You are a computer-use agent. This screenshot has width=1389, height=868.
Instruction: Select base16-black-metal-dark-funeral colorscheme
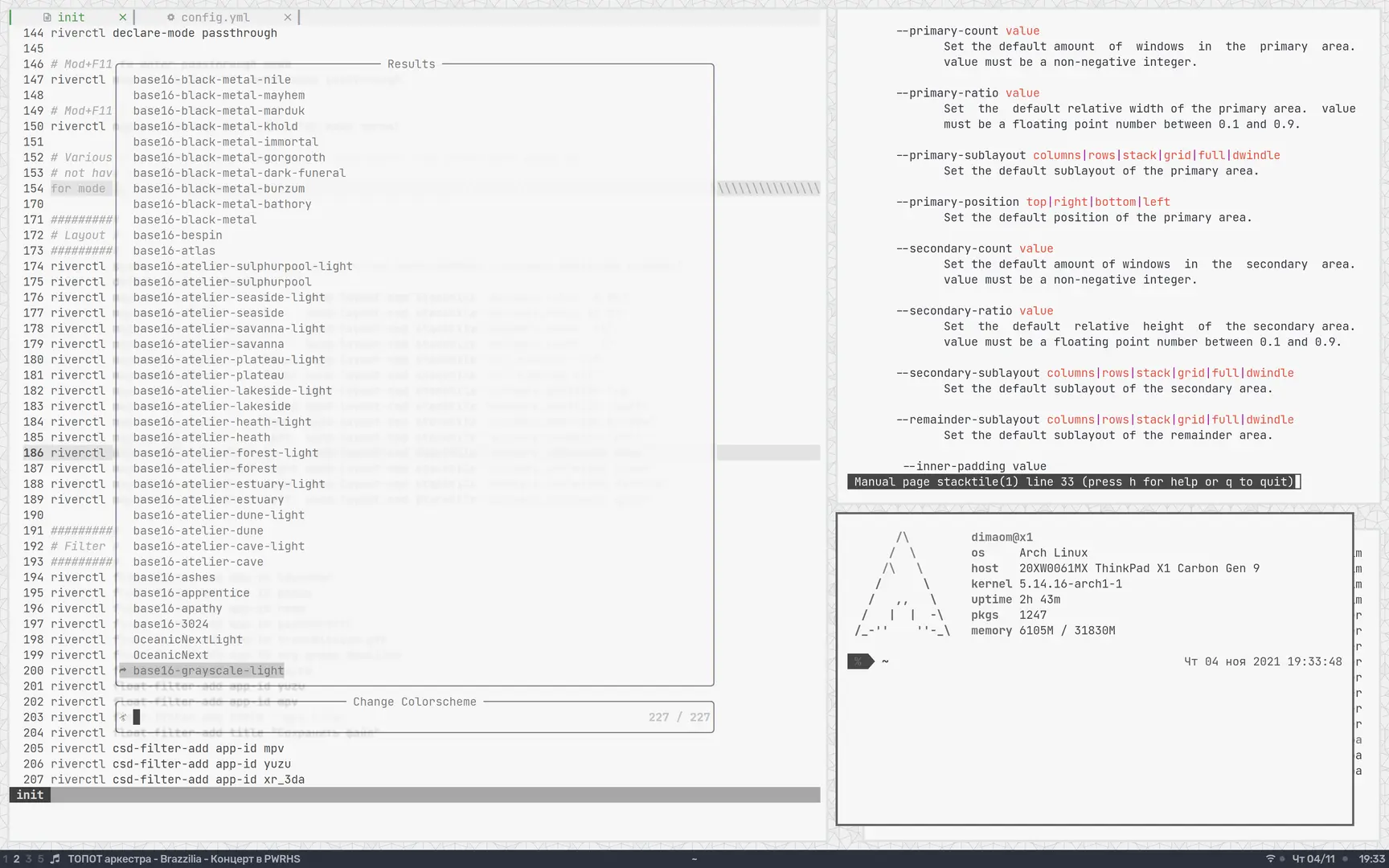pos(239,173)
